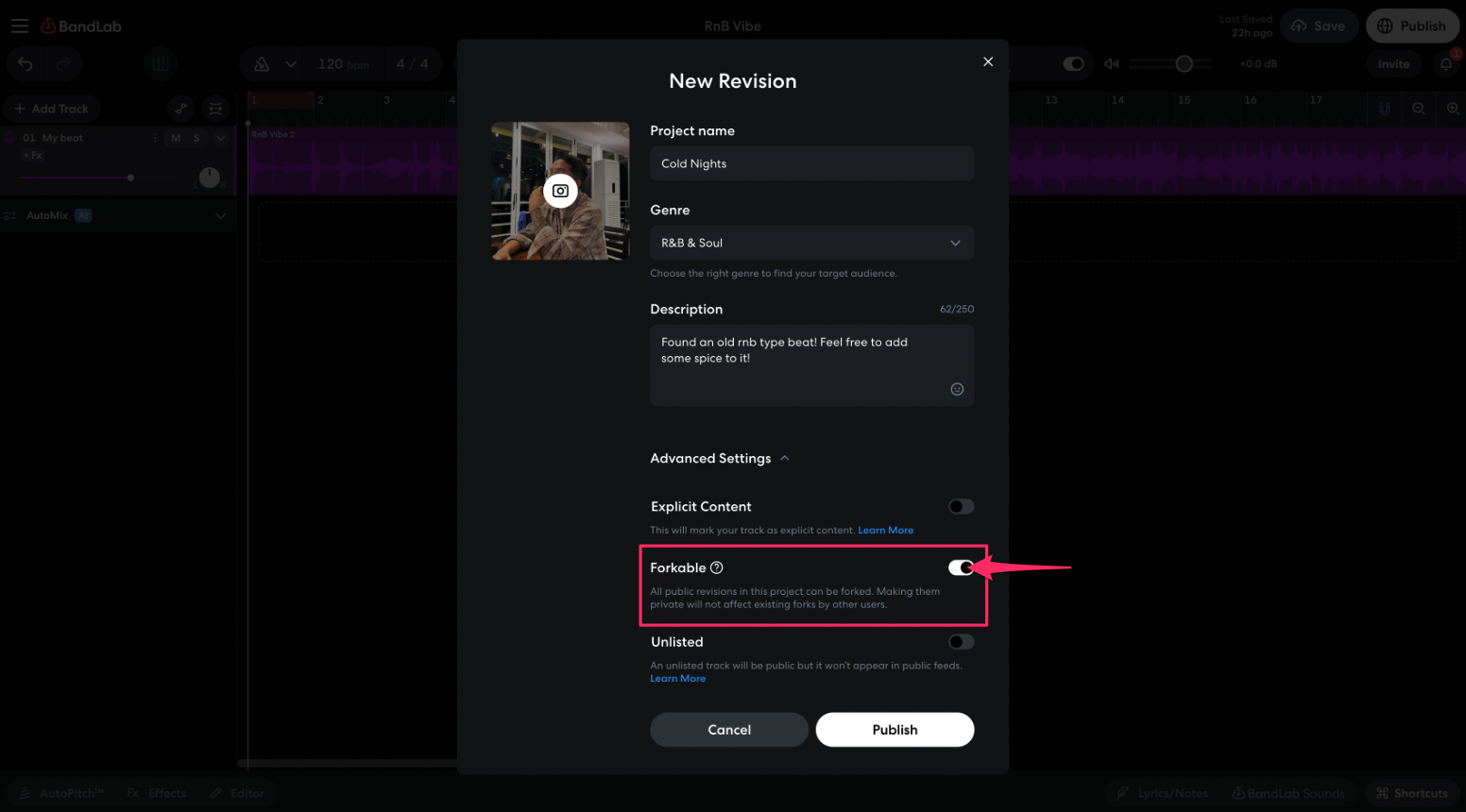Screen dimensions: 1466x812
Task: Click the zoom out magnifier icon
Action: tap(1419, 109)
